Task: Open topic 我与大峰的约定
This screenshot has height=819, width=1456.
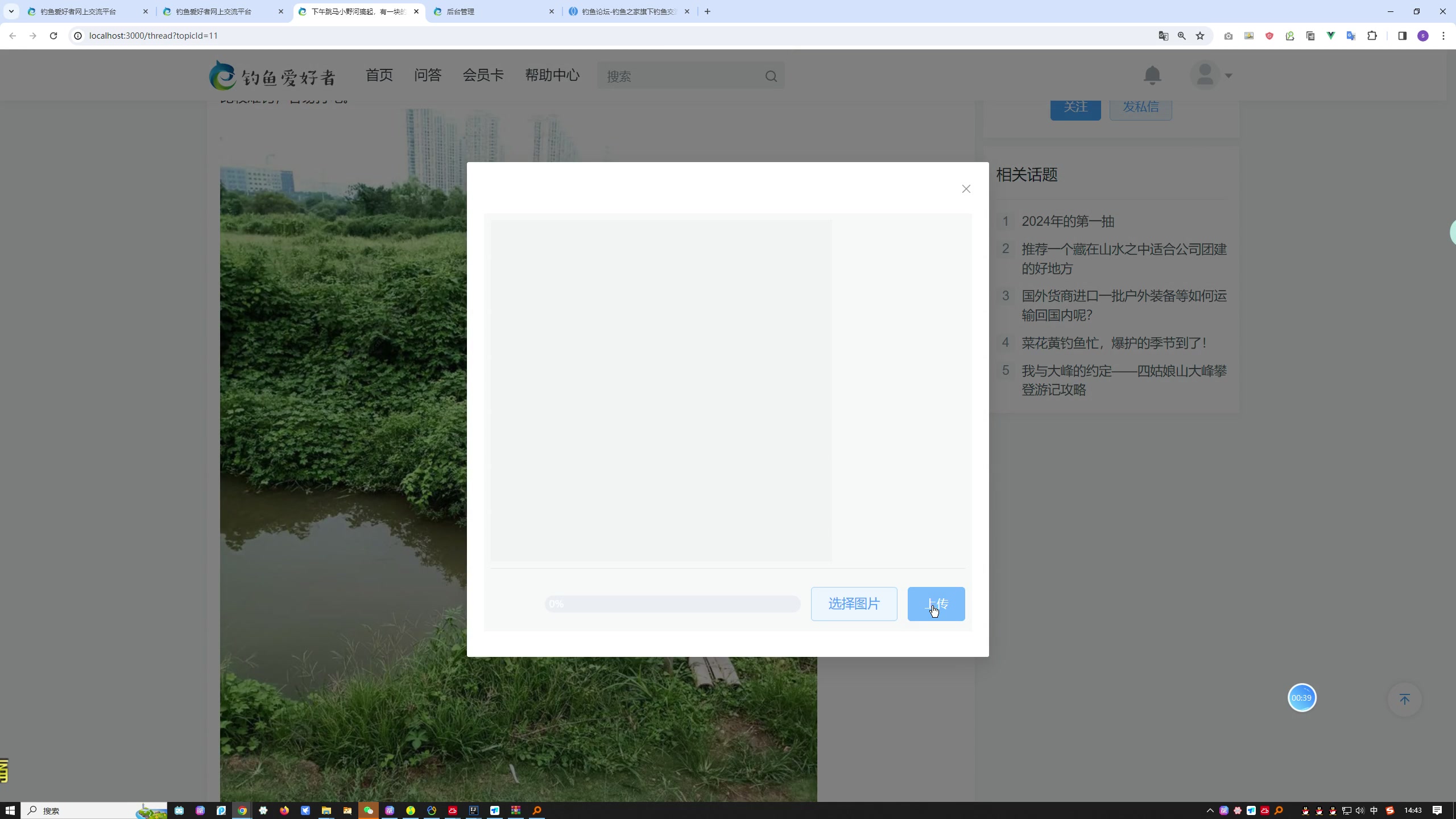Action: click(x=1124, y=380)
